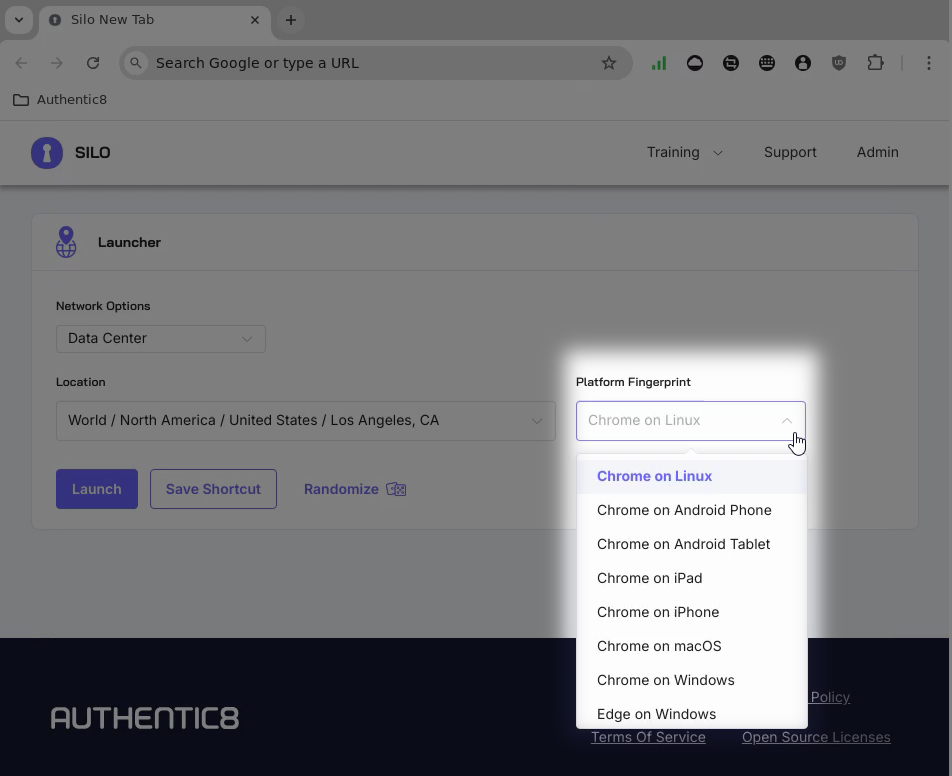Click the search magnifier icon in address bar
The width and height of the screenshot is (952, 776).
136,63
